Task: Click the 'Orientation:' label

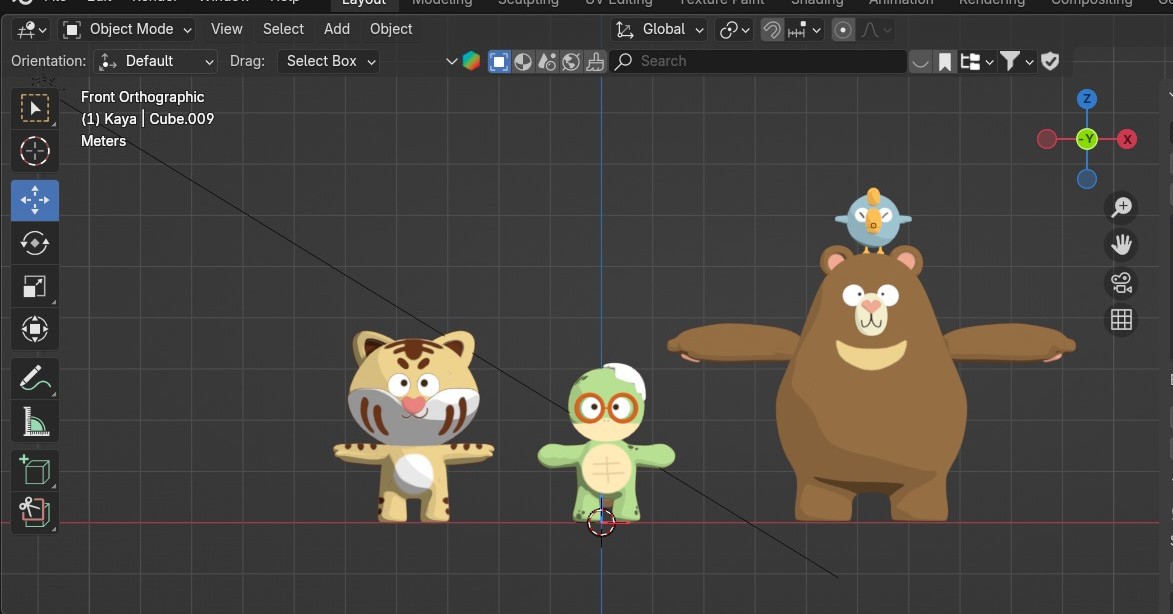Action: tap(49, 61)
